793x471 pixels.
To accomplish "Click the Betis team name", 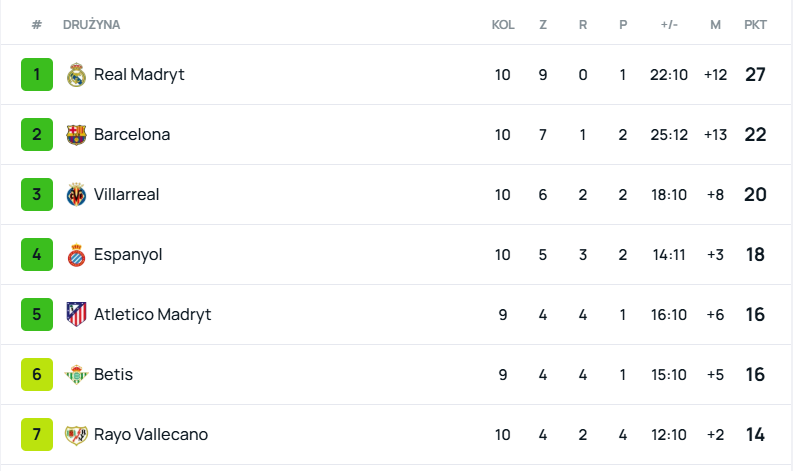I will tap(114, 375).
